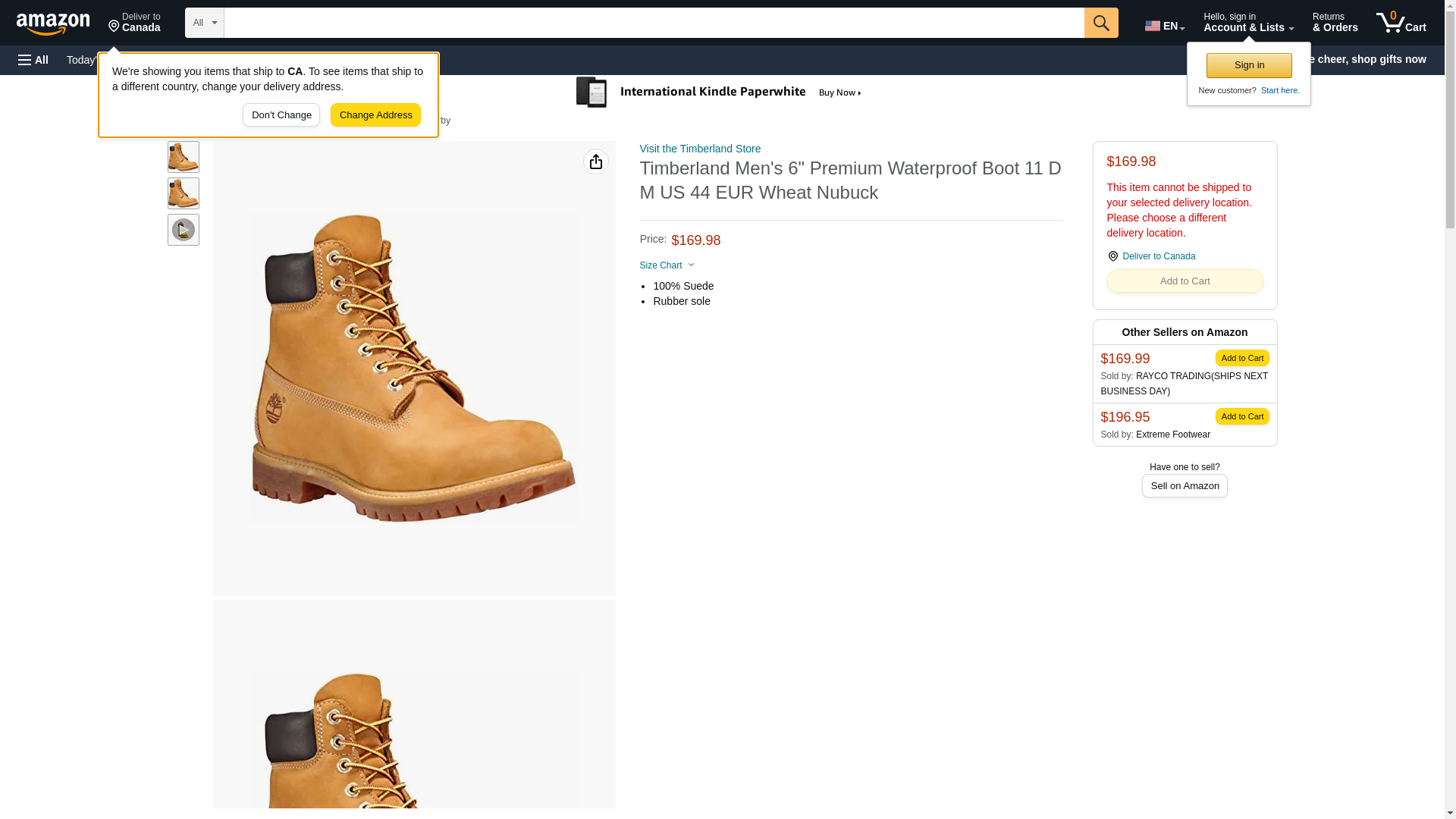This screenshot has width=1456, height=819.
Task: Click Change Address in the popup
Action: [375, 115]
